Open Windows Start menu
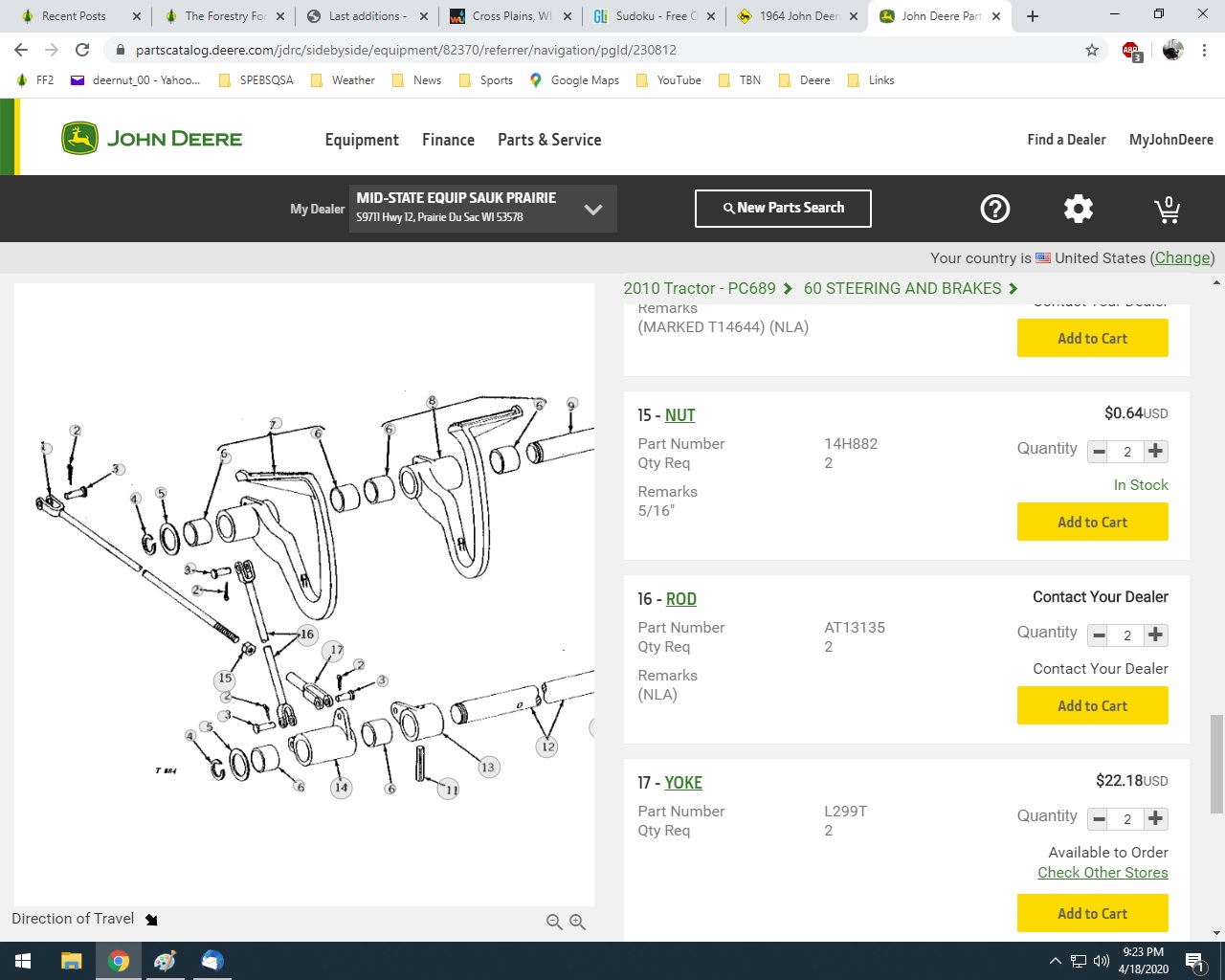 23,961
